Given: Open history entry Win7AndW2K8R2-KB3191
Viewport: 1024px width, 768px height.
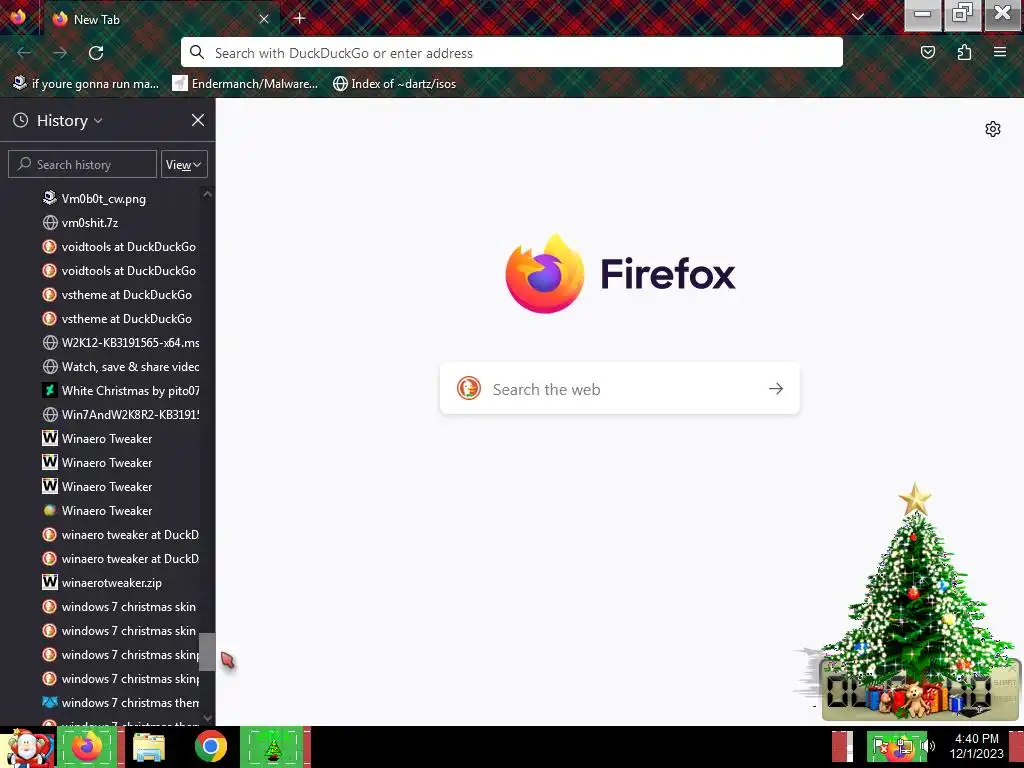Looking at the screenshot, I should click(x=120, y=415).
